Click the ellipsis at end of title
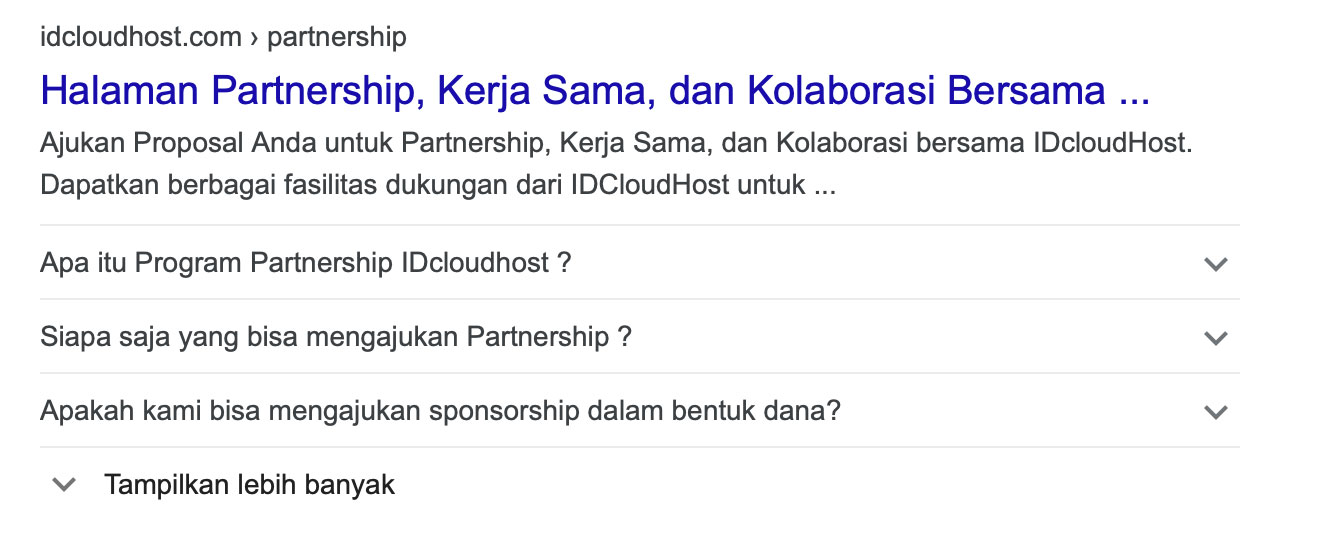The width and height of the screenshot is (1320, 554). click(x=1133, y=95)
